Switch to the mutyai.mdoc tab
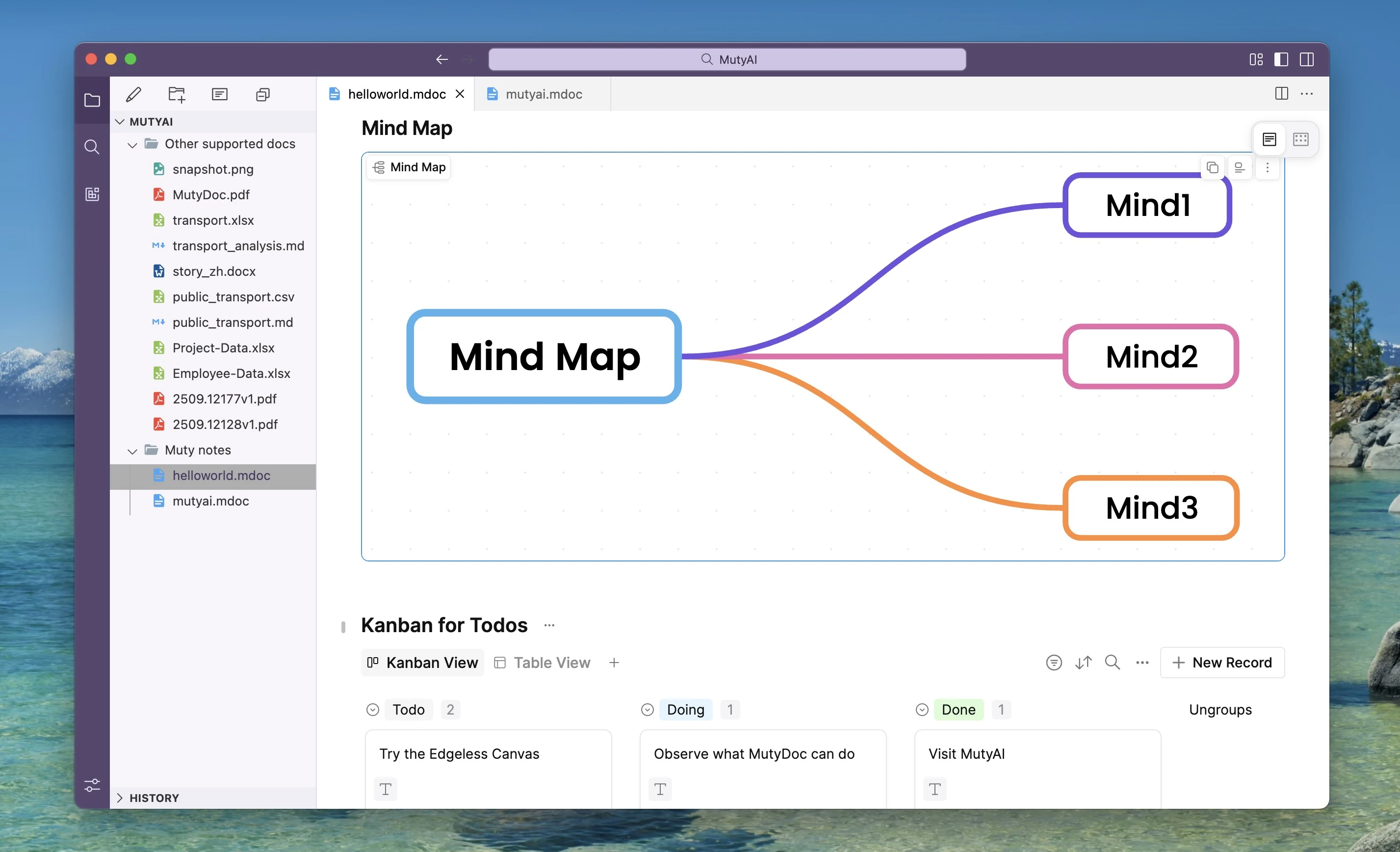Viewport: 1400px width, 852px height. point(543,94)
